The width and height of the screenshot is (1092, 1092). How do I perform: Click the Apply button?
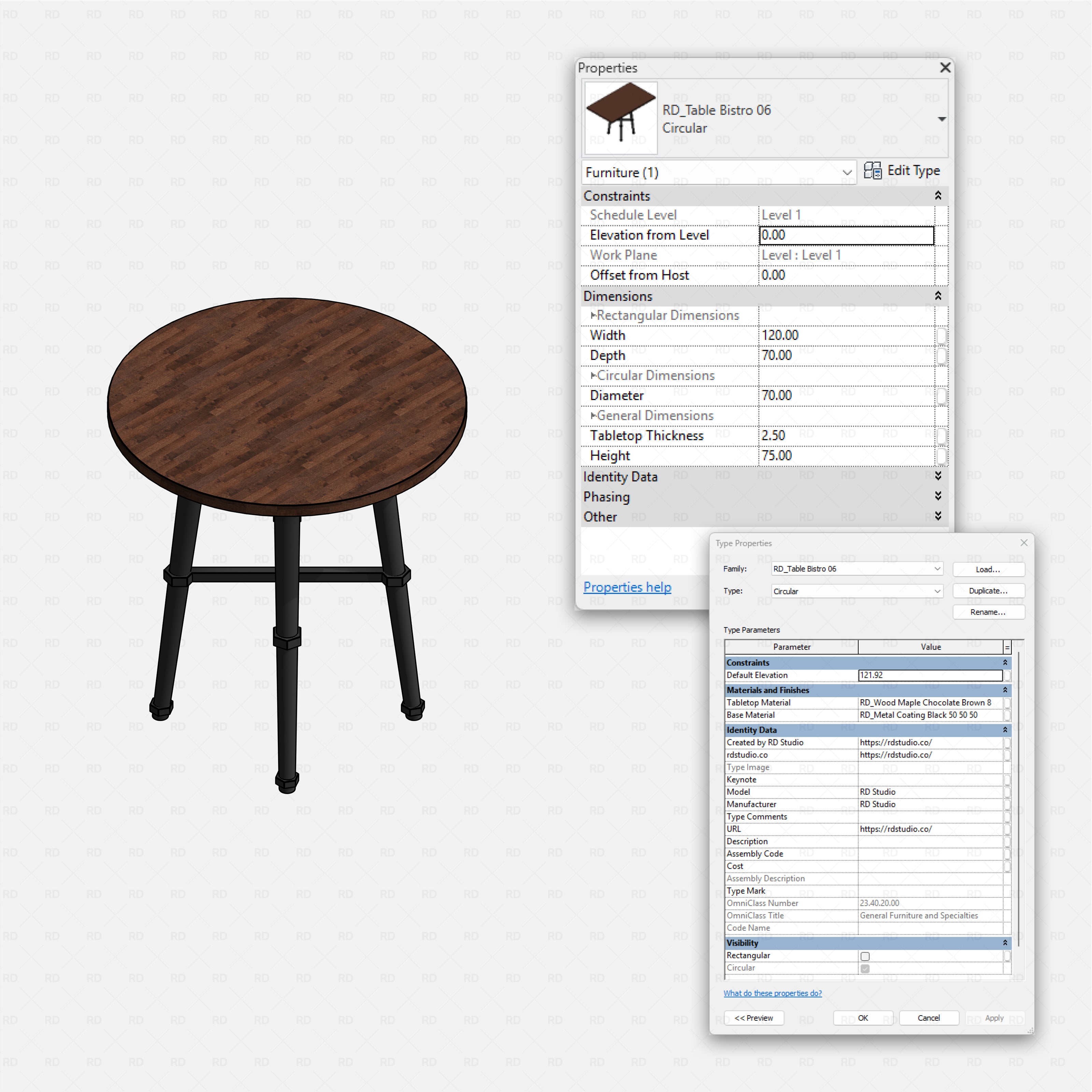(x=994, y=1018)
